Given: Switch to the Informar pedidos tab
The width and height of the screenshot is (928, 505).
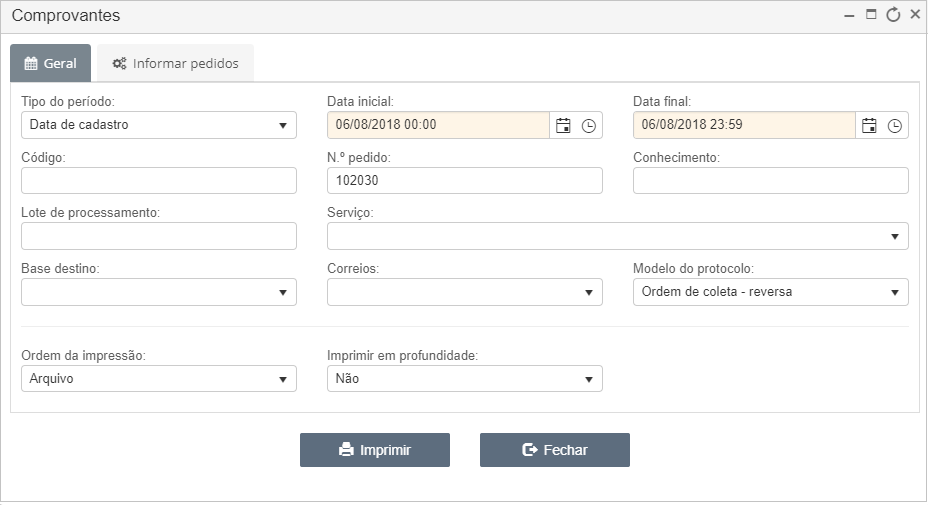Looking at the screenshot, I should point(176,63).
